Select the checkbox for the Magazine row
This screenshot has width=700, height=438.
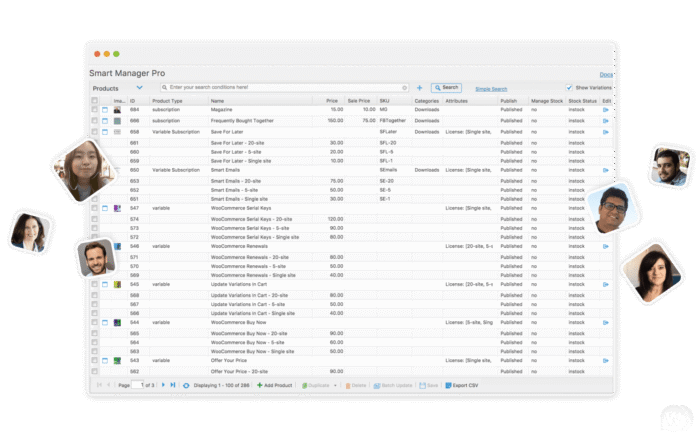[x=94, y=110]
